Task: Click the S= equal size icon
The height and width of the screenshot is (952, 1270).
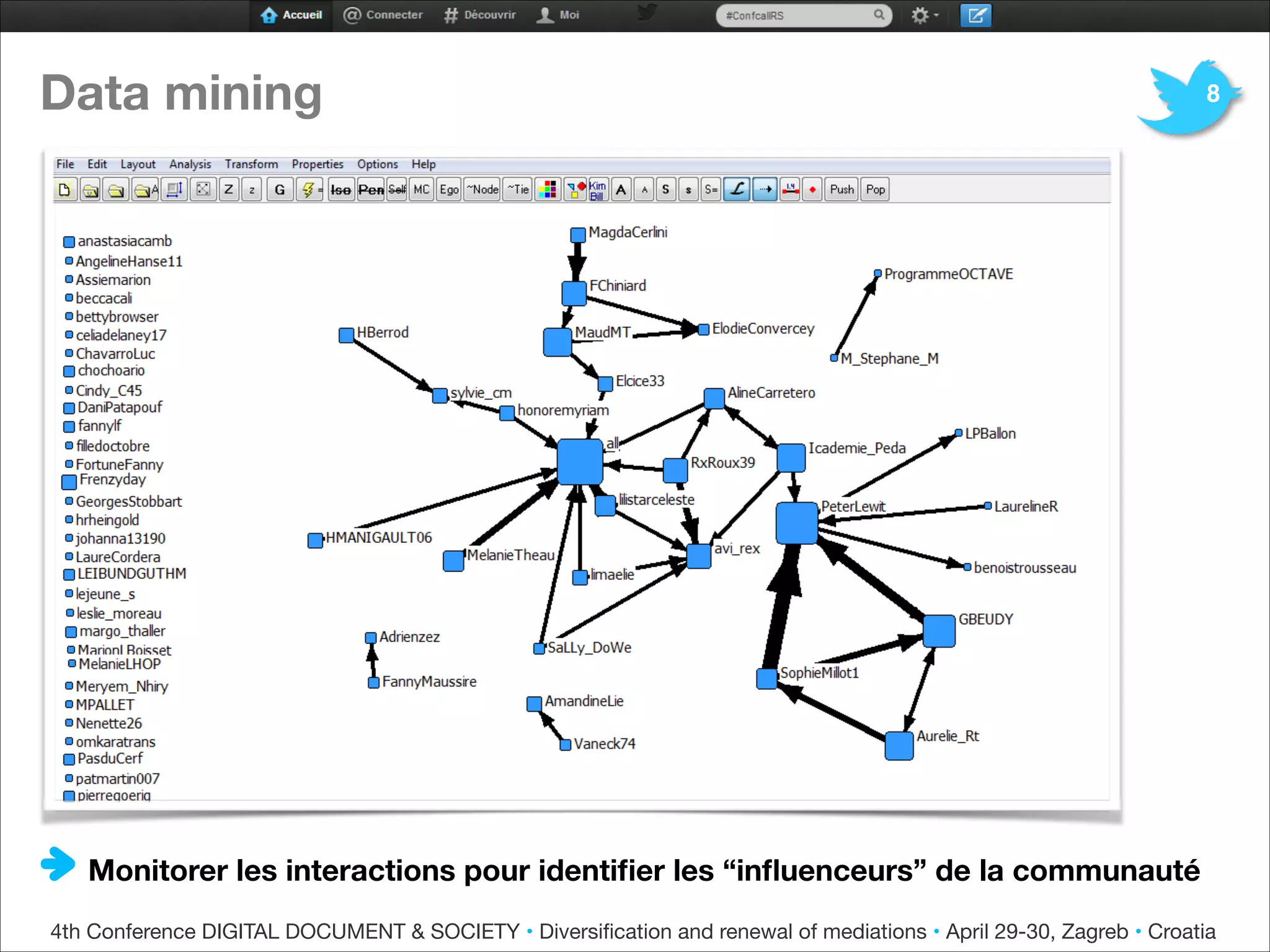Action: coord(711,190)
